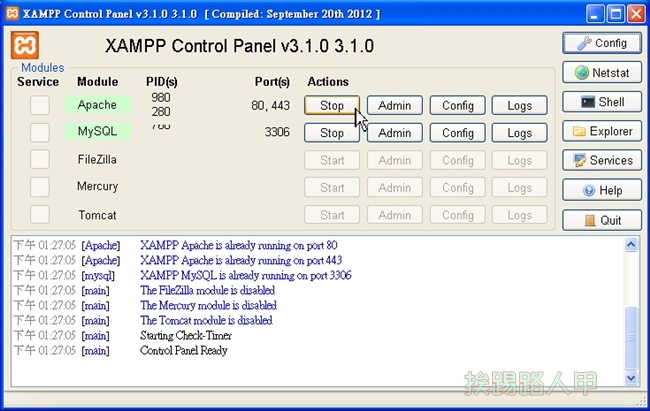
Task: Close the XAMPP window
Action: [x=635, y=14]
